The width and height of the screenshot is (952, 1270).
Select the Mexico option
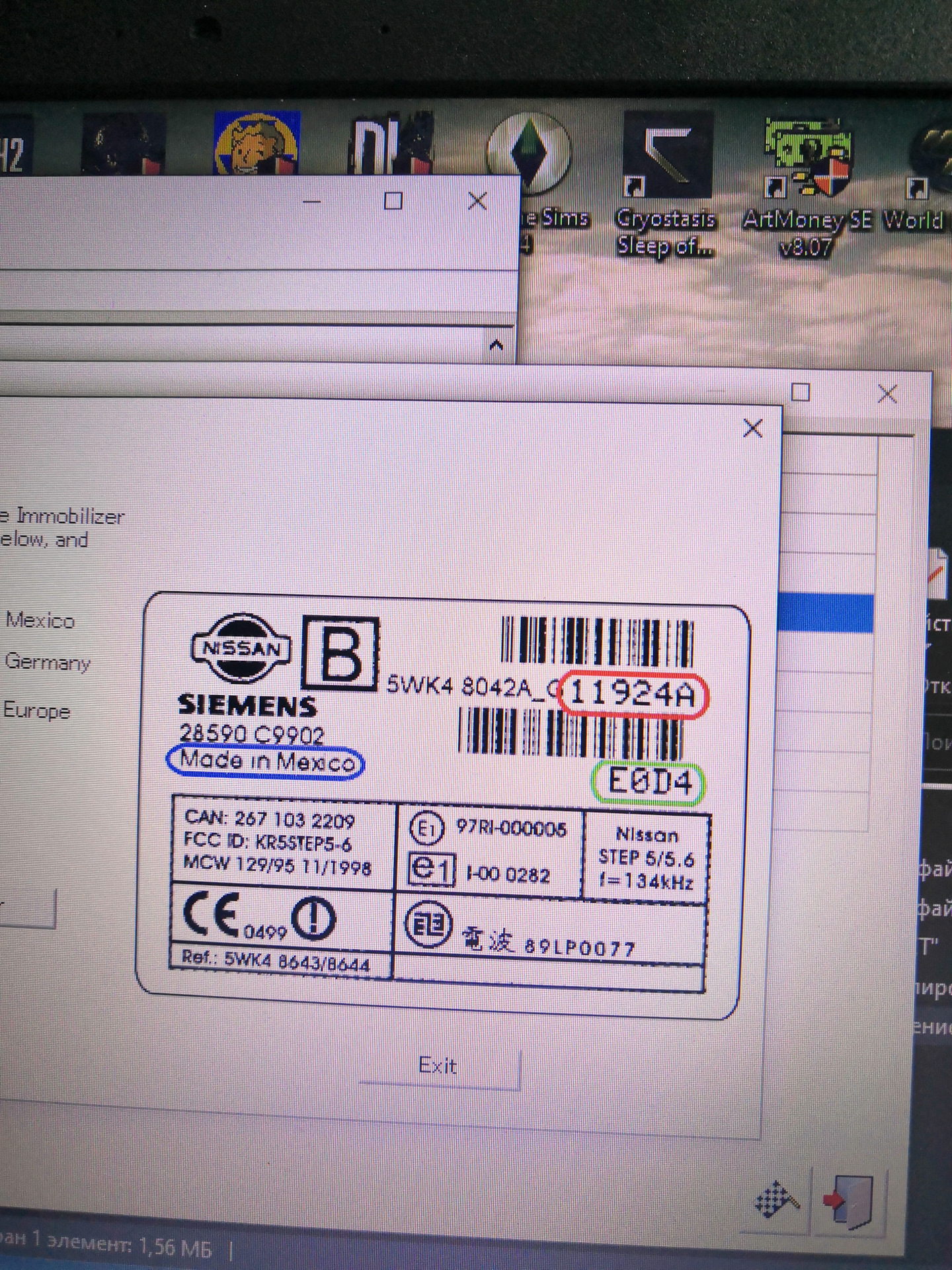tap(40, 620)
